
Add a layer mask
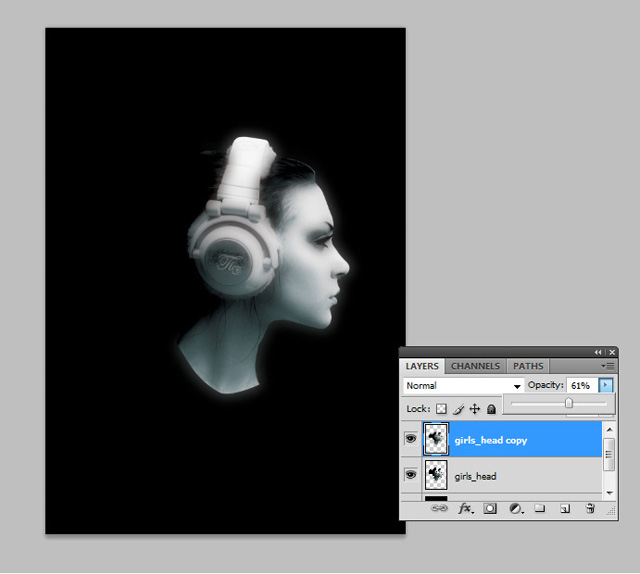(x=490, y=509)
